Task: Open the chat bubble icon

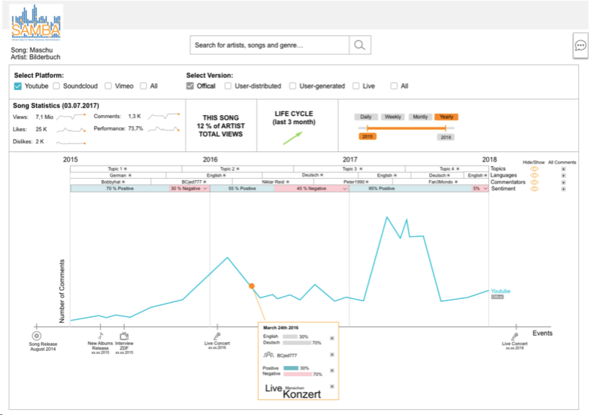Action: tap(581, 45)
